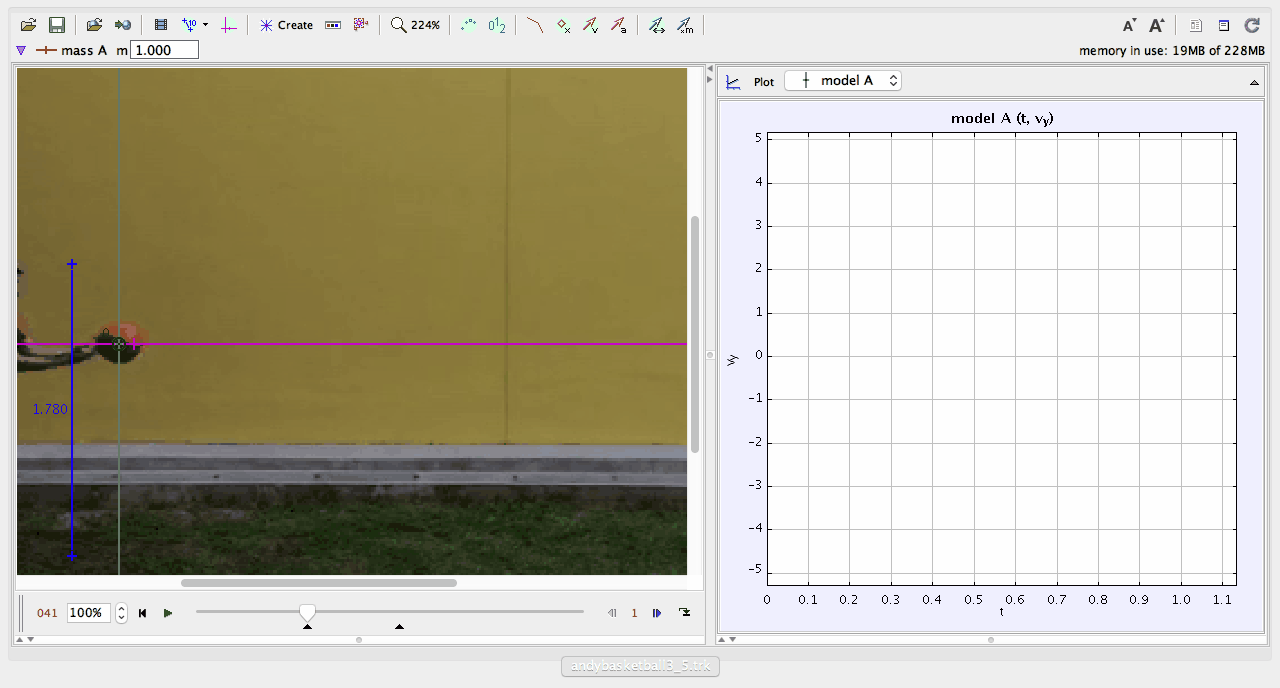Open the description window icon
Viewport: 1280px width, 688px height.
pos(1224,25)
